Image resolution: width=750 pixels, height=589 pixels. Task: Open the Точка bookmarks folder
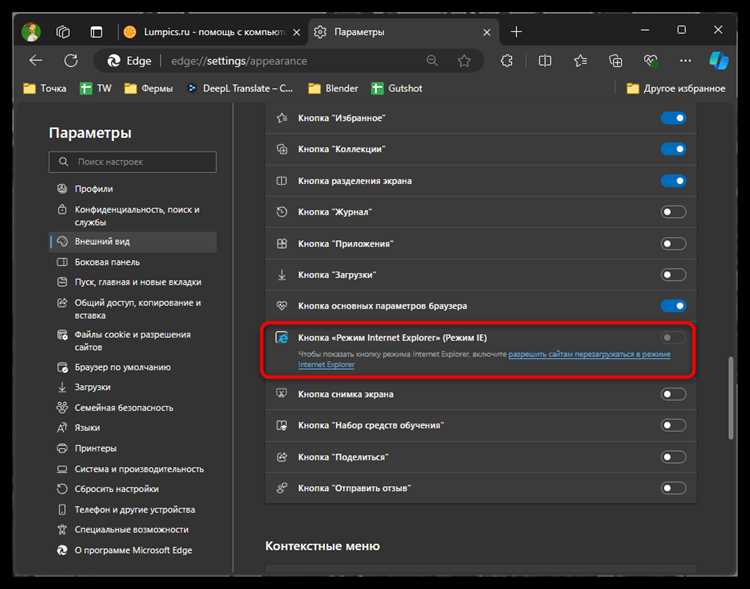pyautogui.click(x=45, y=89)
